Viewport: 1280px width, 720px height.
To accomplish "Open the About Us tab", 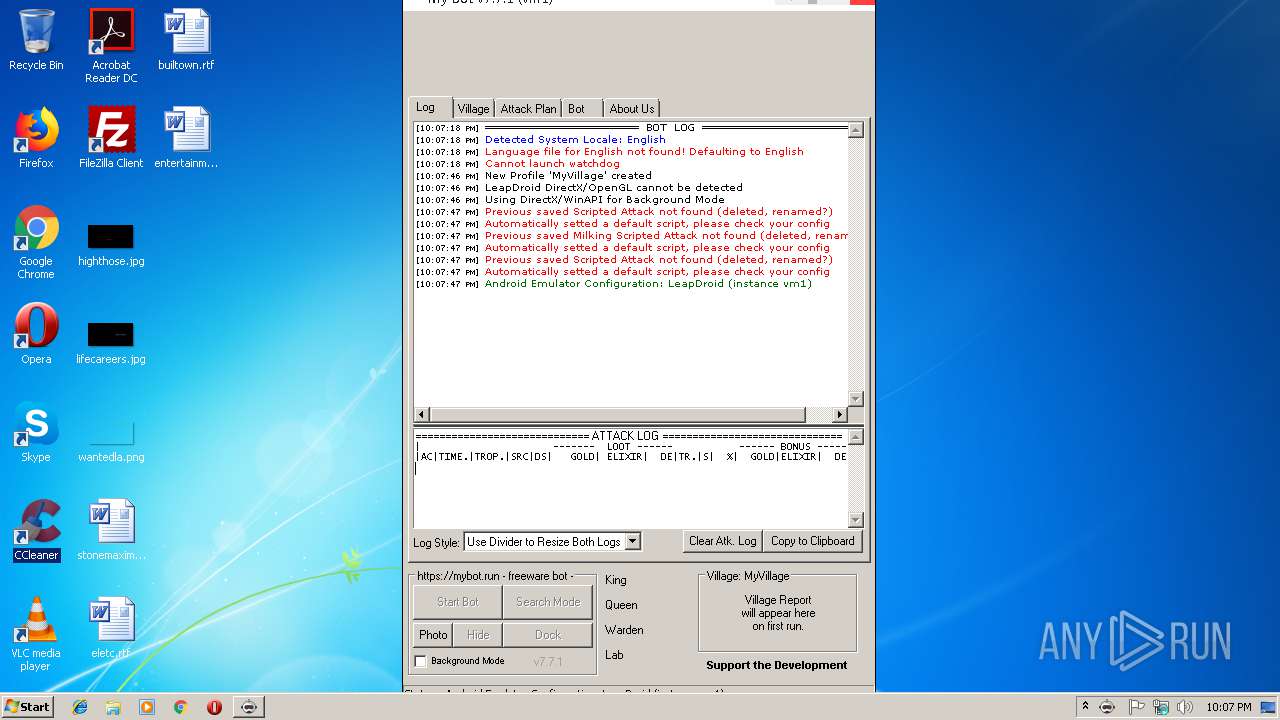I will [632, 109].
